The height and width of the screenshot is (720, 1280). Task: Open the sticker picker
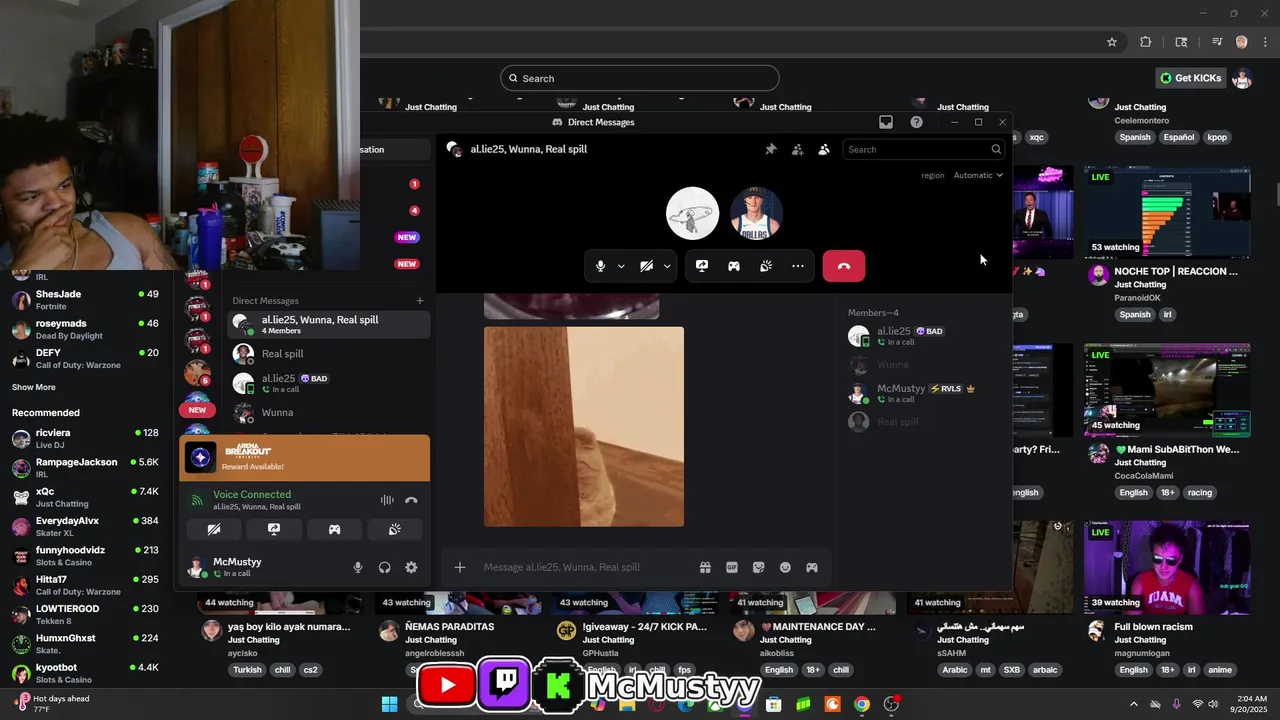(x=759, y=567)
